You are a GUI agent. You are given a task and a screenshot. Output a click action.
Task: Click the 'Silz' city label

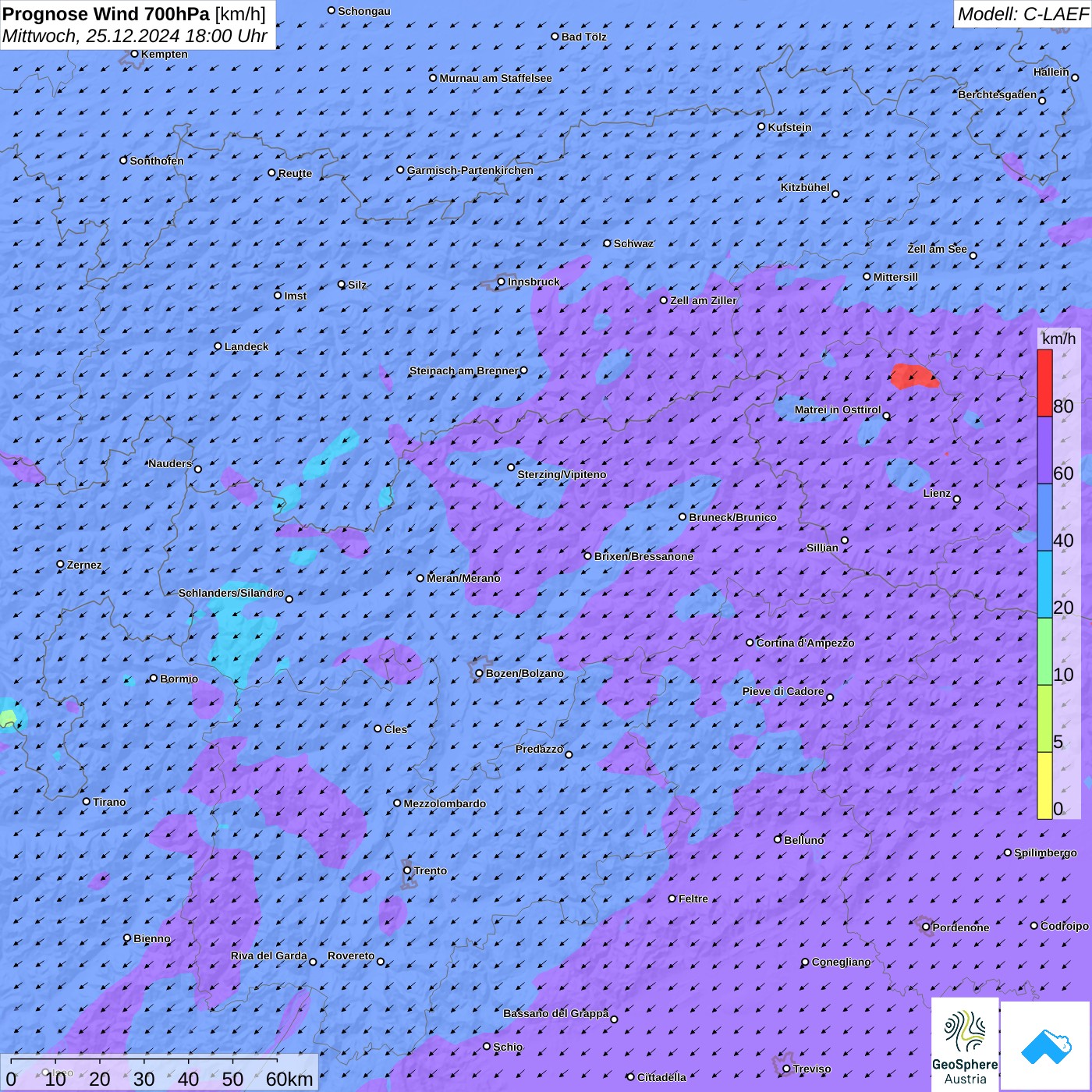pyautogui.click(x=357, y=285)
